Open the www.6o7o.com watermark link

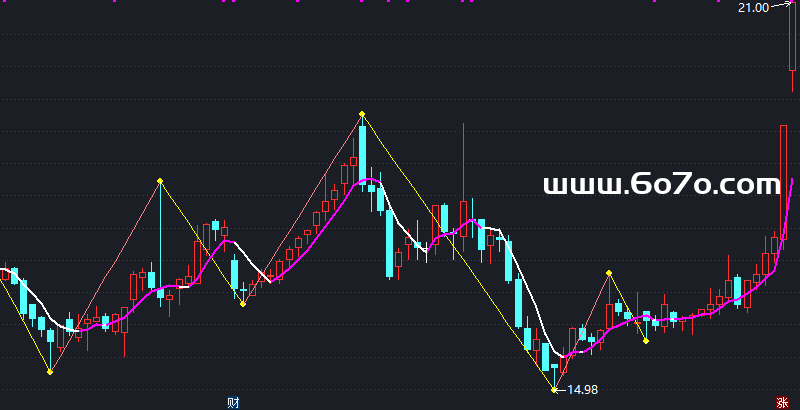tap(660, 185)
